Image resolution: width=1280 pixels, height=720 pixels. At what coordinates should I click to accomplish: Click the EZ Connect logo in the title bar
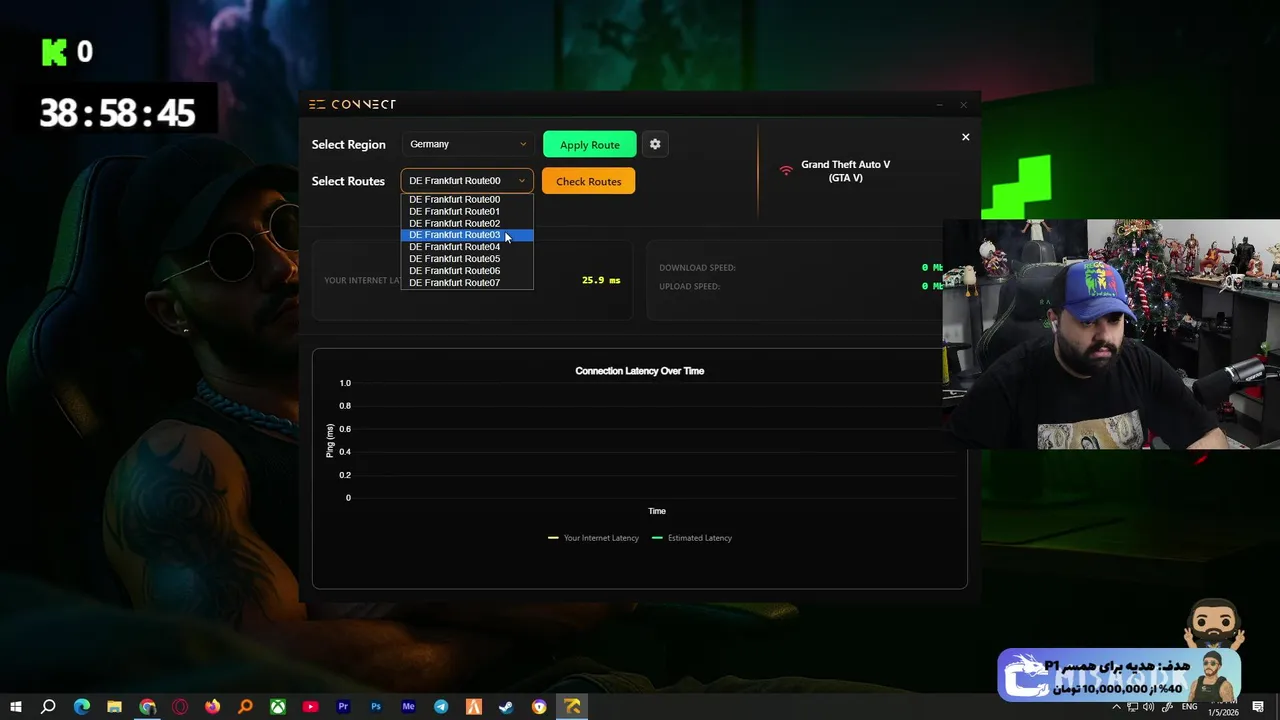click(352, 104)
